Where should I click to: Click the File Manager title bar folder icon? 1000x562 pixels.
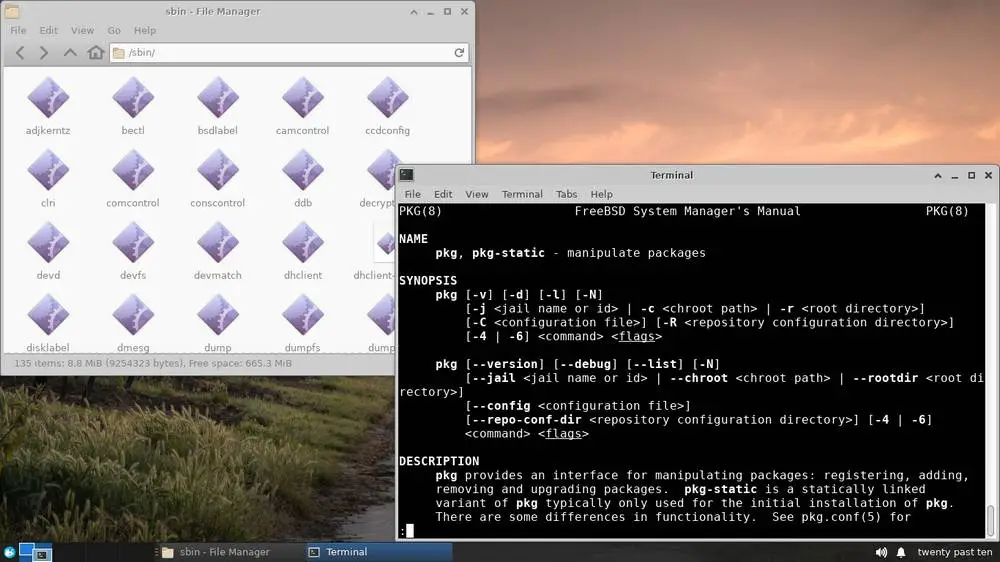(x=11, y=11)
